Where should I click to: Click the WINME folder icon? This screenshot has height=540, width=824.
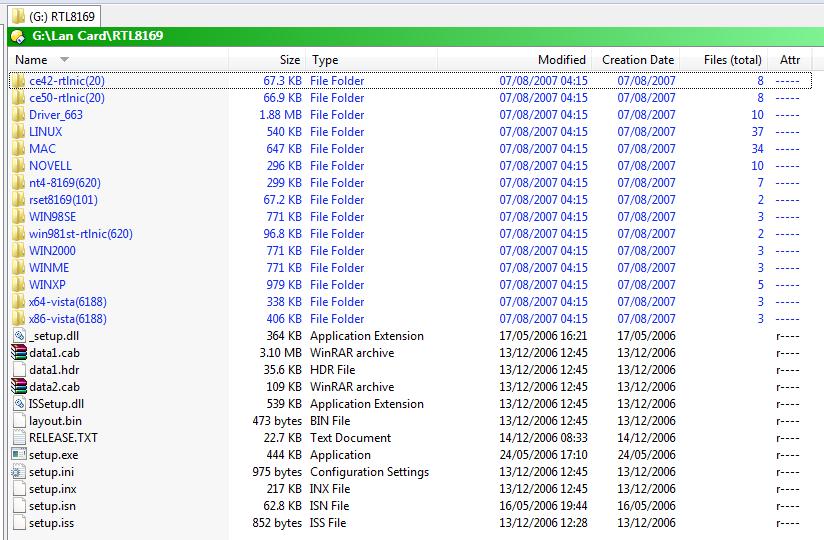pyautogui.click(x=18, y=267)
